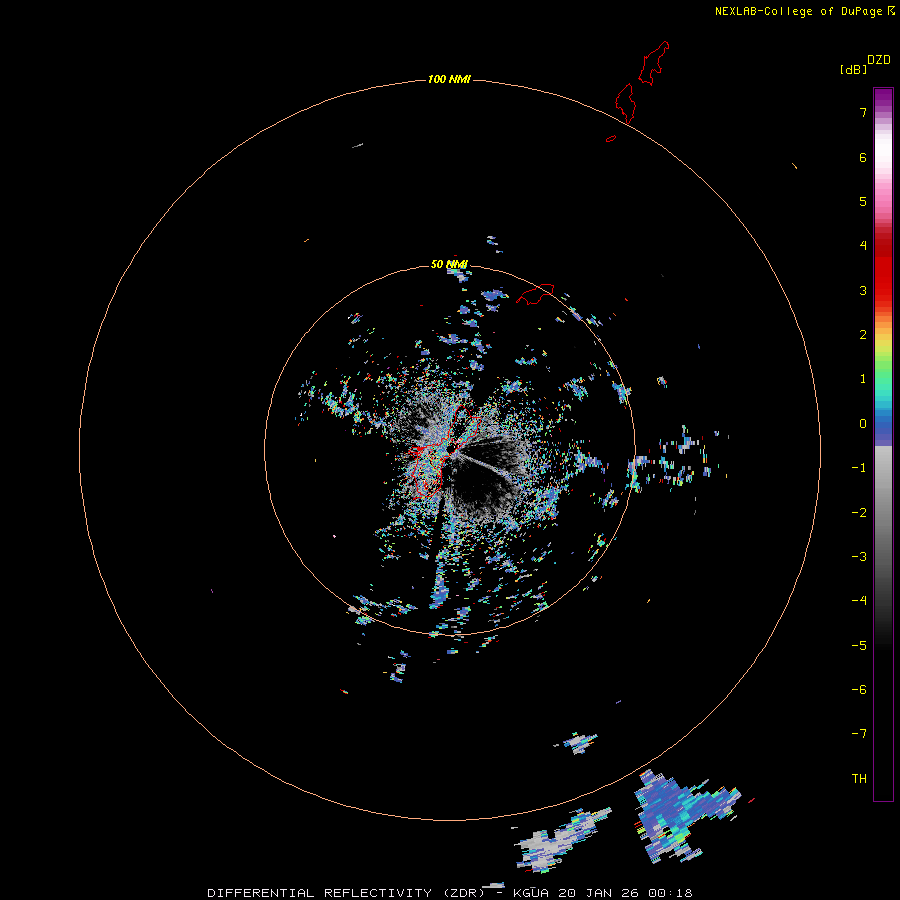This screenshot has height=900, width=900.
Task: Click the -1 value on the color scale
Action: pyautogui.click(x=859, y=468)
